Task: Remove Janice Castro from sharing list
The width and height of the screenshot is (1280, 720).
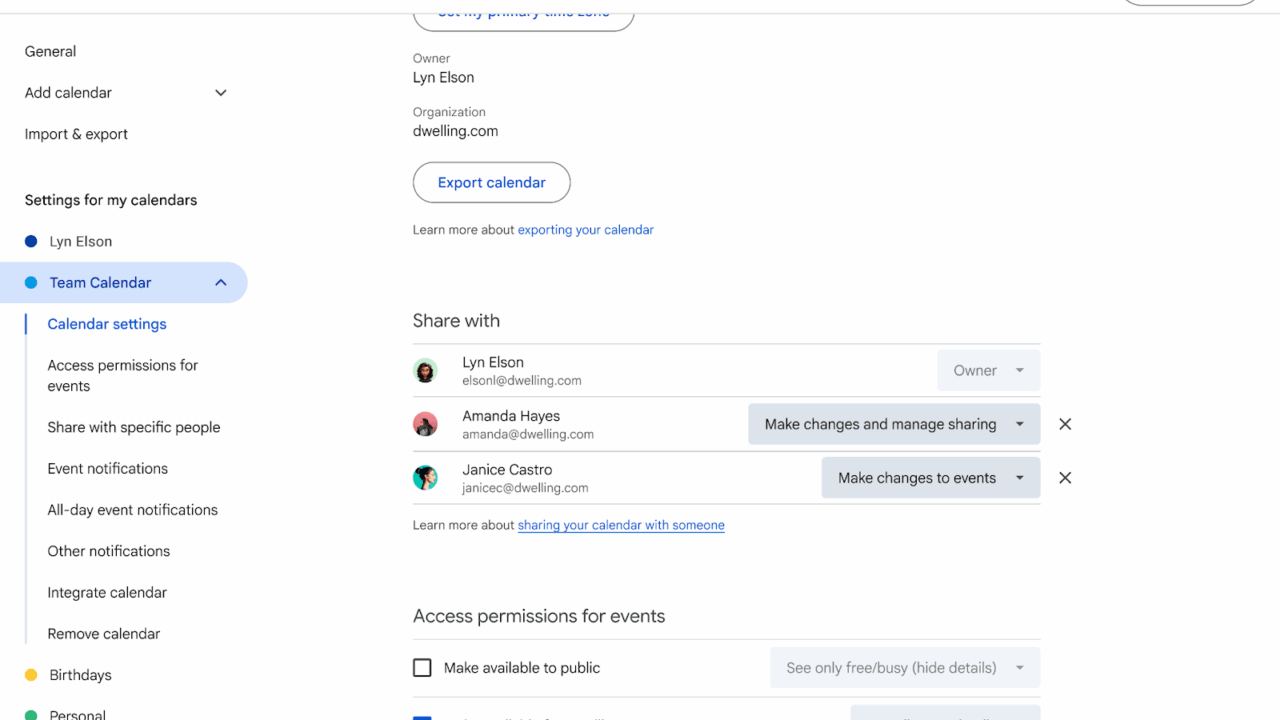Action: (1065, 478)
